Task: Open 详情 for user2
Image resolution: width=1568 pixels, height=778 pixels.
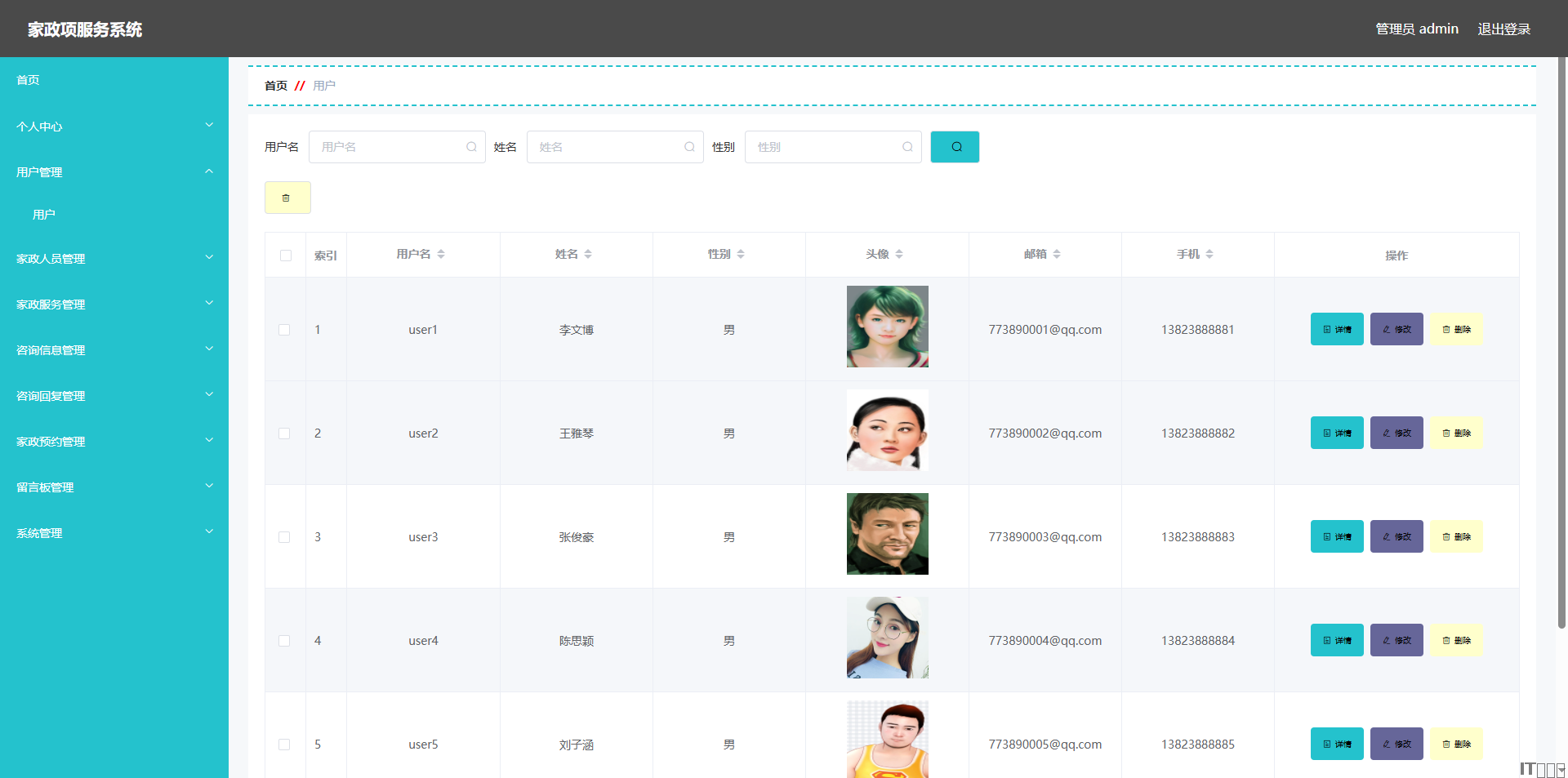Action: [1336, 433]
